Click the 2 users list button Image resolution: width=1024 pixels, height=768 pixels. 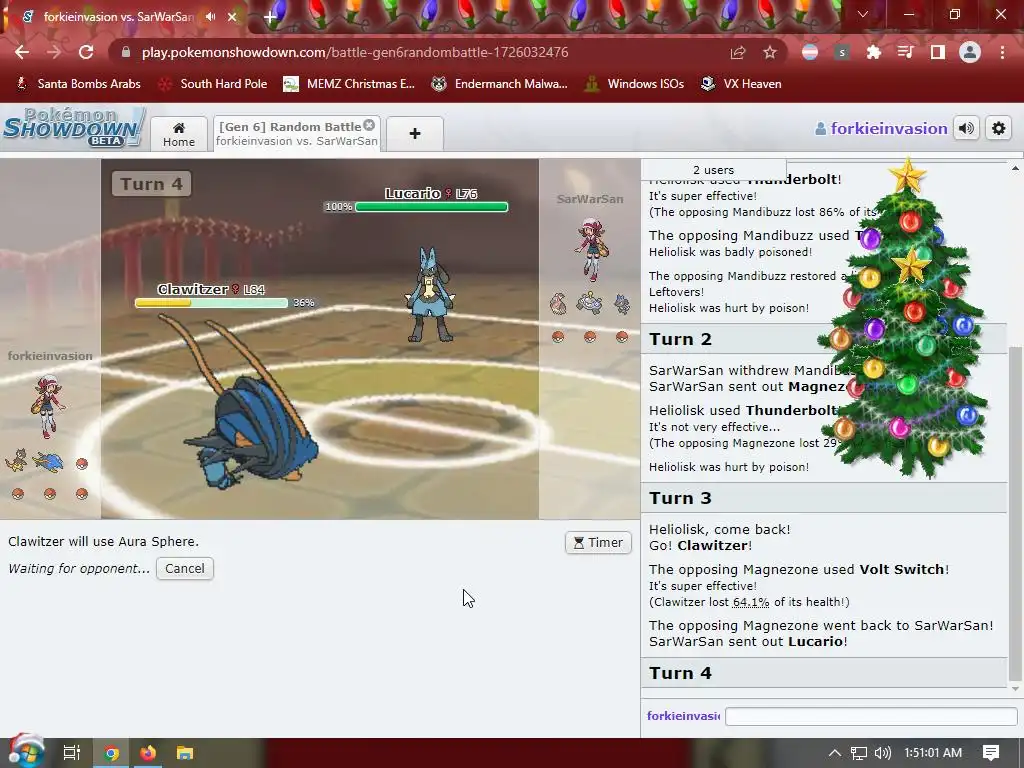tap(714, 170)
